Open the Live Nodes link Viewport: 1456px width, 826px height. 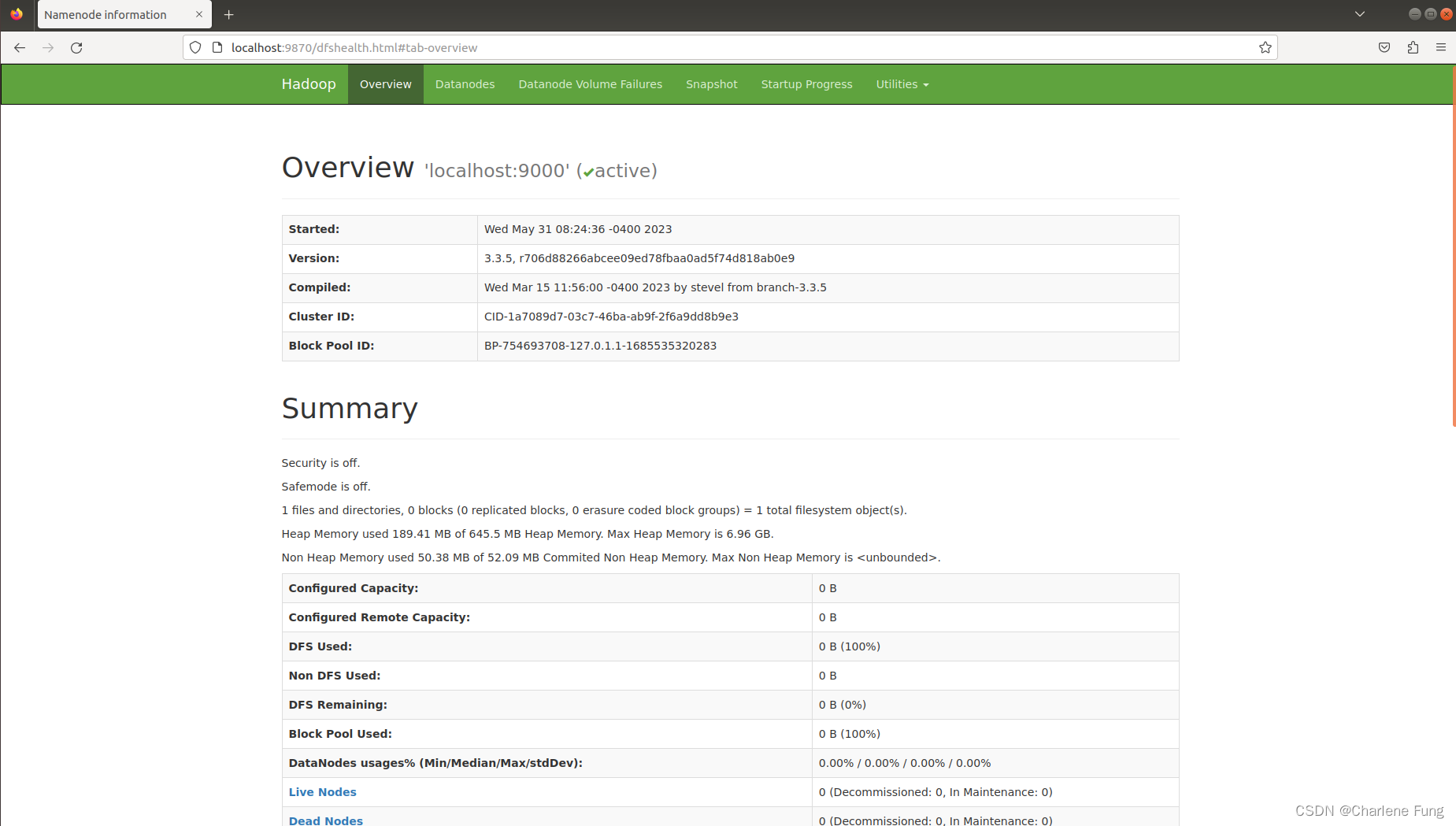323,792
